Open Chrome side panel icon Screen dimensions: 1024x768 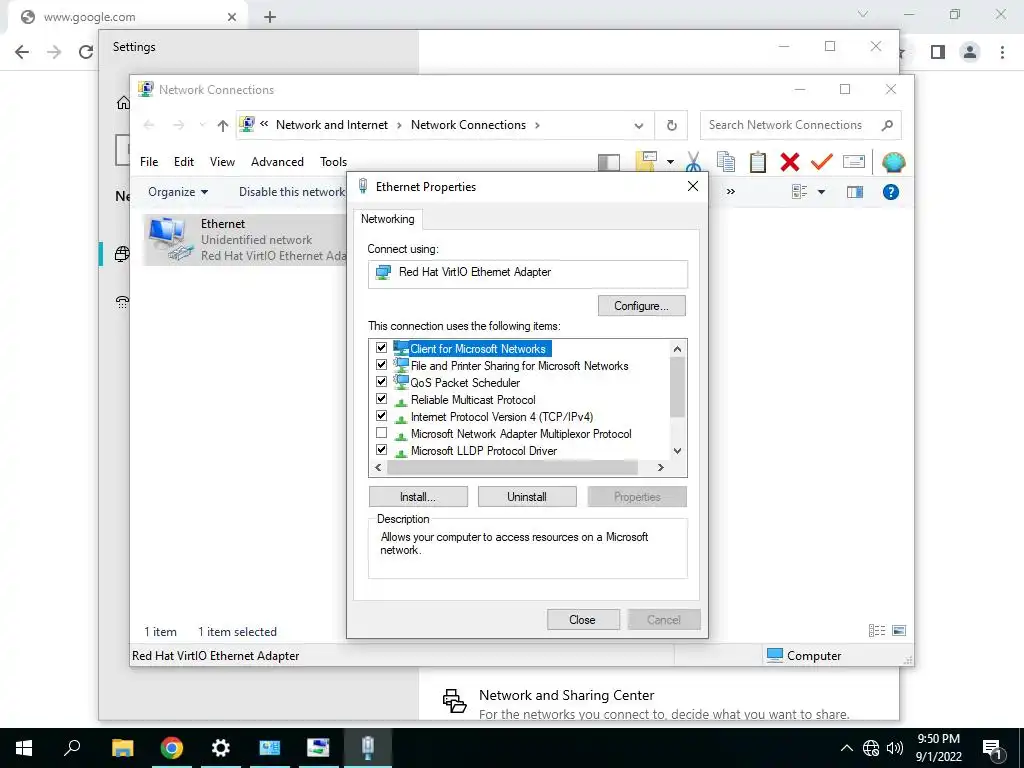(x=938, y=52)
